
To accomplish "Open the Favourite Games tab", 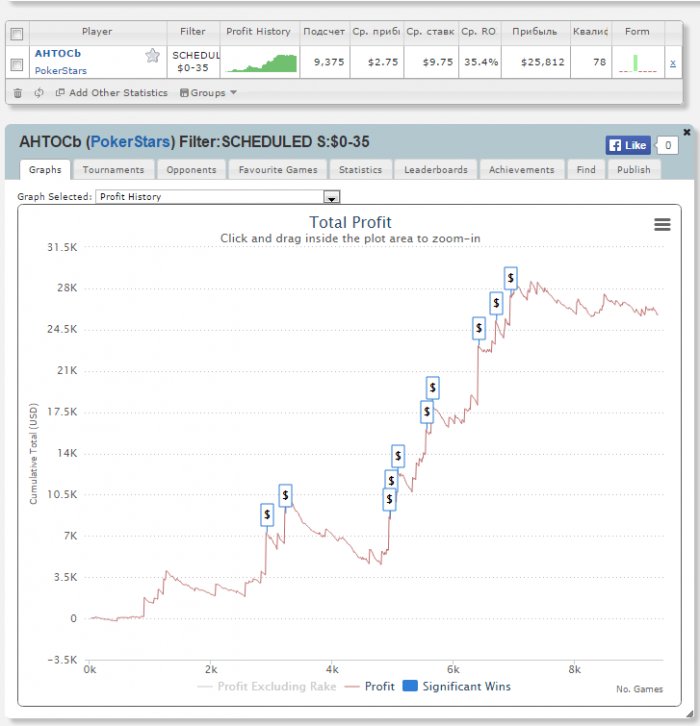I will pyautogui.click(x=278, y=169).
